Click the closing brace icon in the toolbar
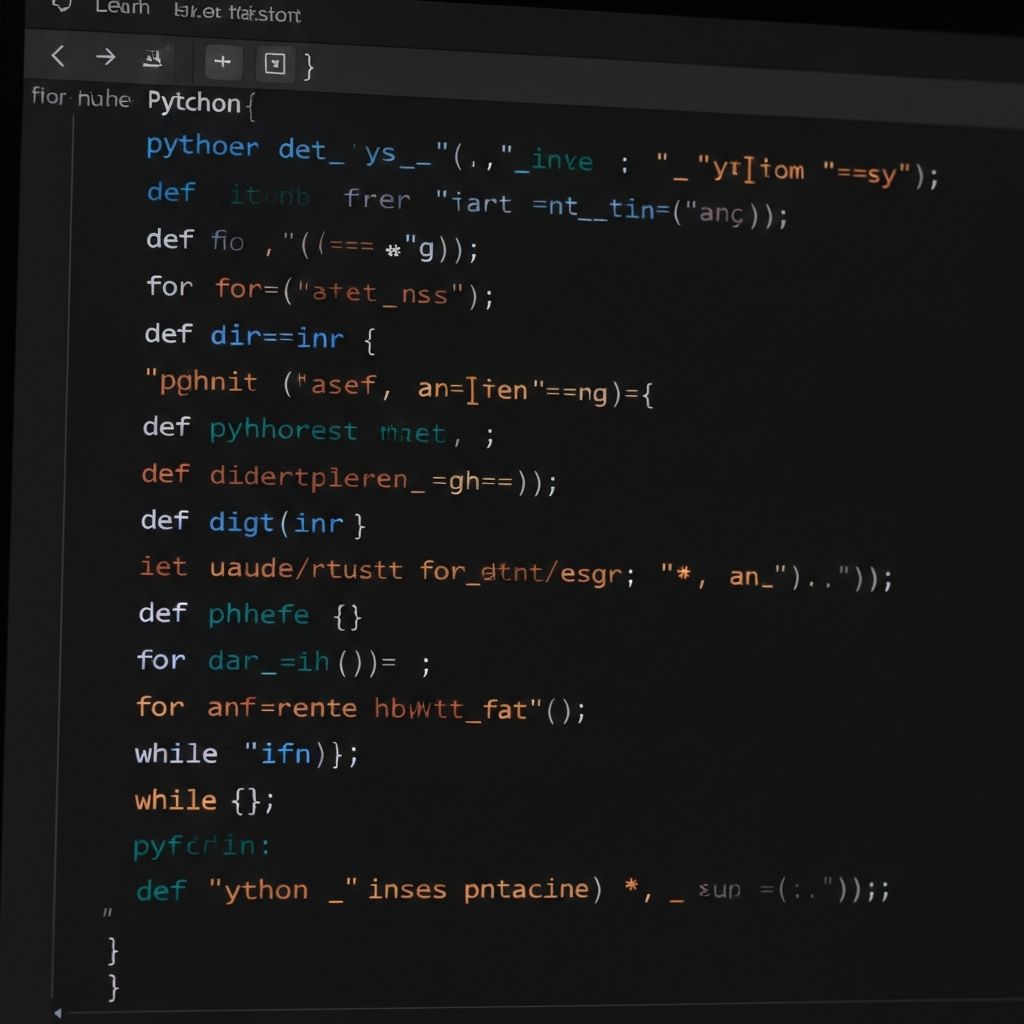The image size is (1024, 1024). tap(311, 65)
